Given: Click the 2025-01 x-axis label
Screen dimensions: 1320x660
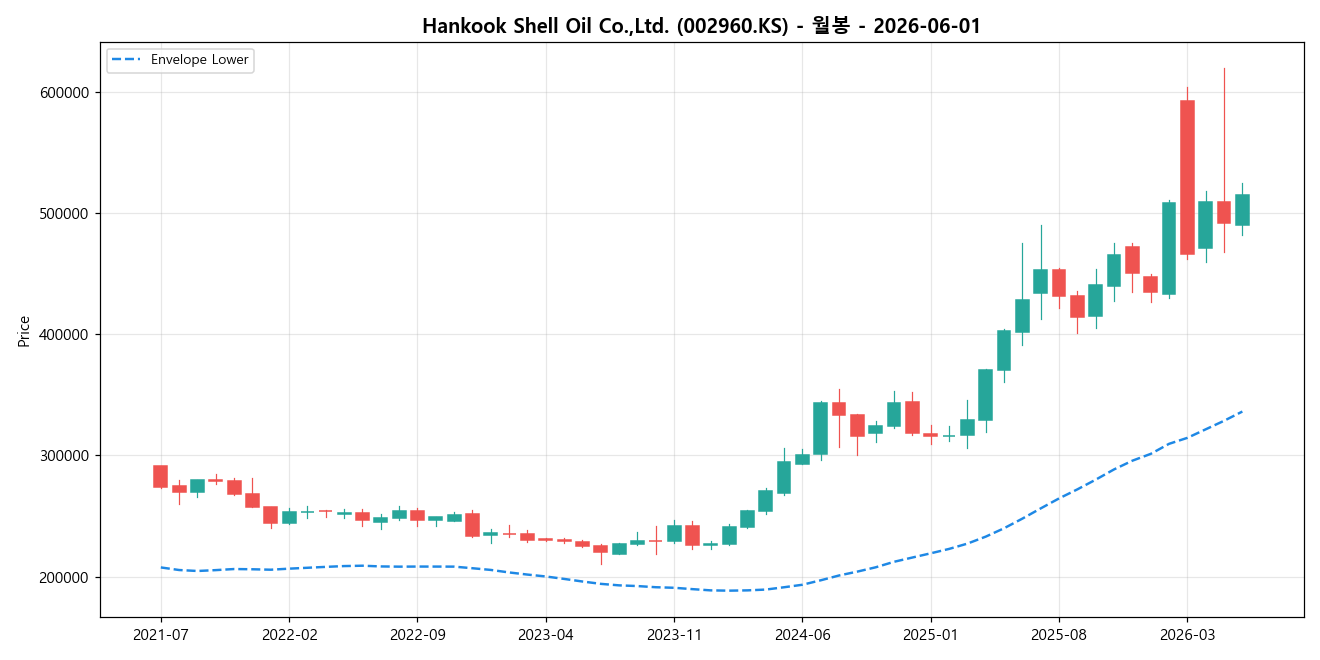Looking at the screenshot, I should click(930, 634).
